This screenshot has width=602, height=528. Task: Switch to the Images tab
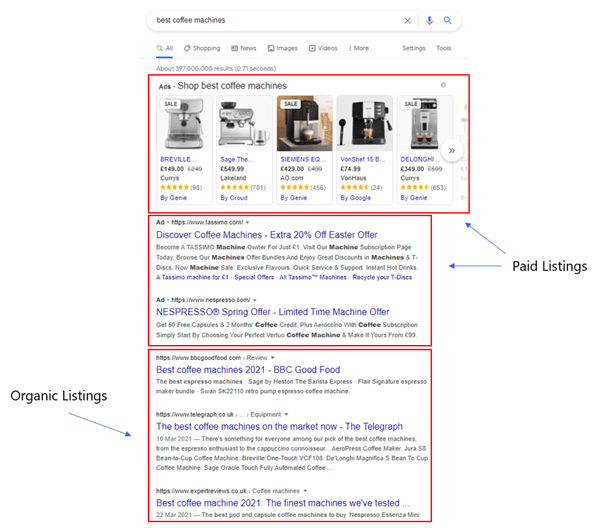283,48
